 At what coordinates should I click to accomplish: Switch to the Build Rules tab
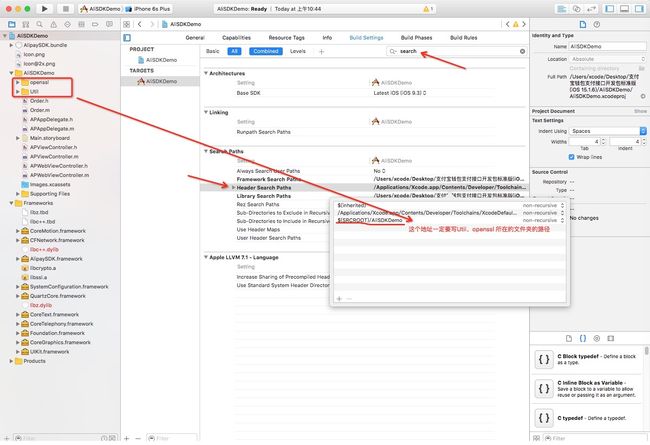[463, 38]
